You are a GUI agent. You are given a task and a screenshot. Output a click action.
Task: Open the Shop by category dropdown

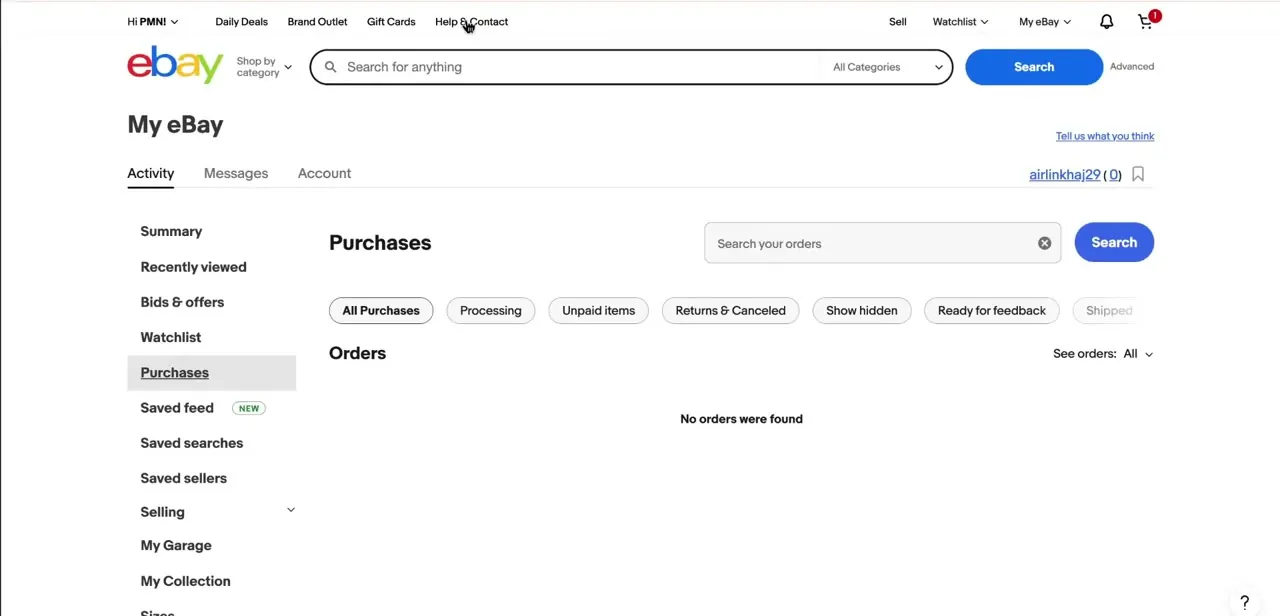point(264,67)
